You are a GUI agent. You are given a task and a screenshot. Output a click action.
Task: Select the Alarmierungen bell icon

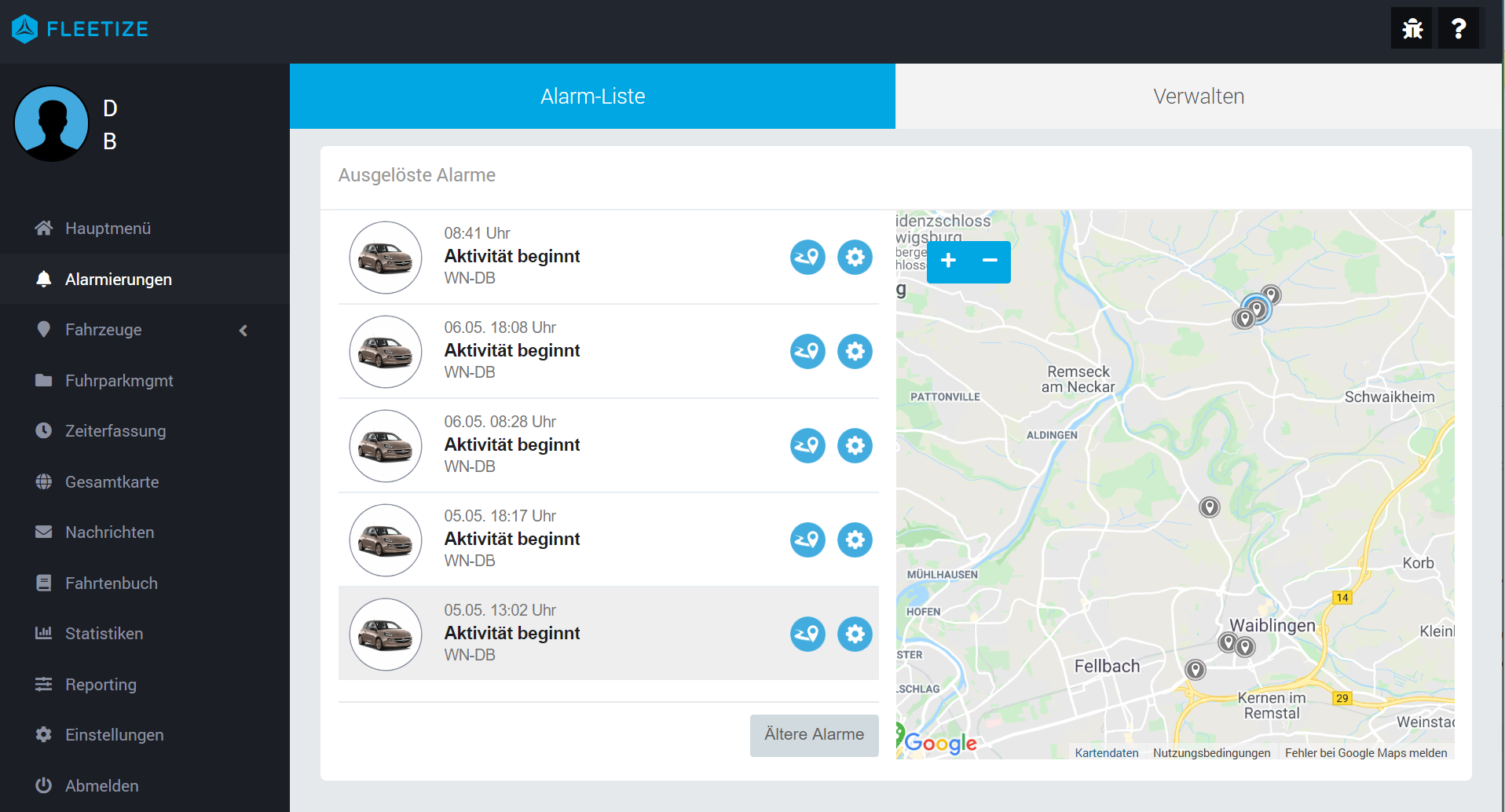tap(44, 279)
